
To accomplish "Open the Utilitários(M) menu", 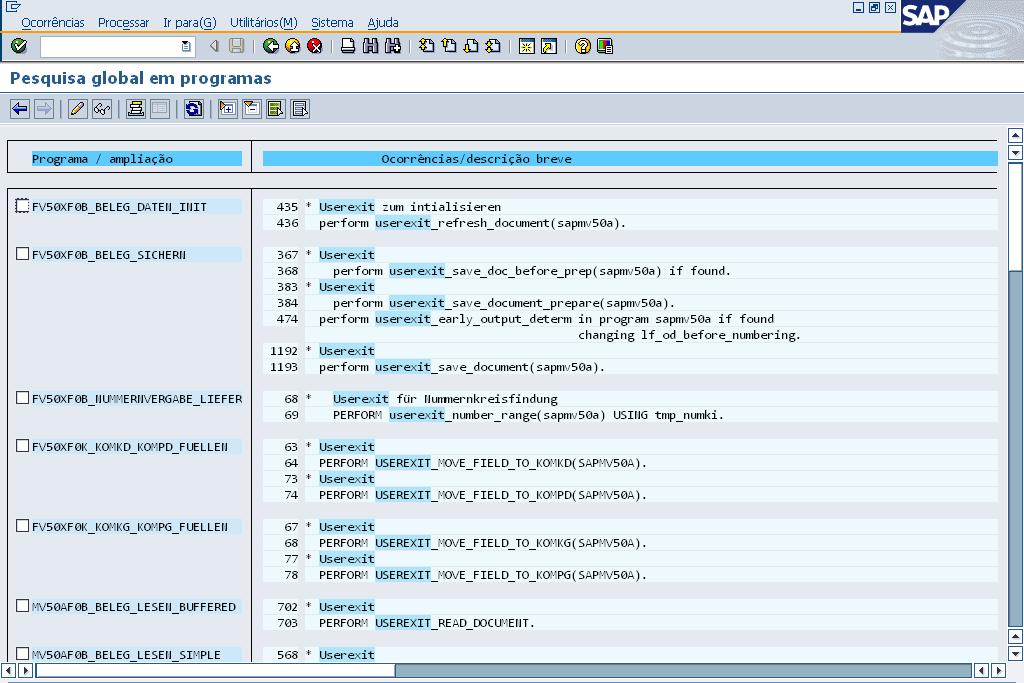I will 263,22.
